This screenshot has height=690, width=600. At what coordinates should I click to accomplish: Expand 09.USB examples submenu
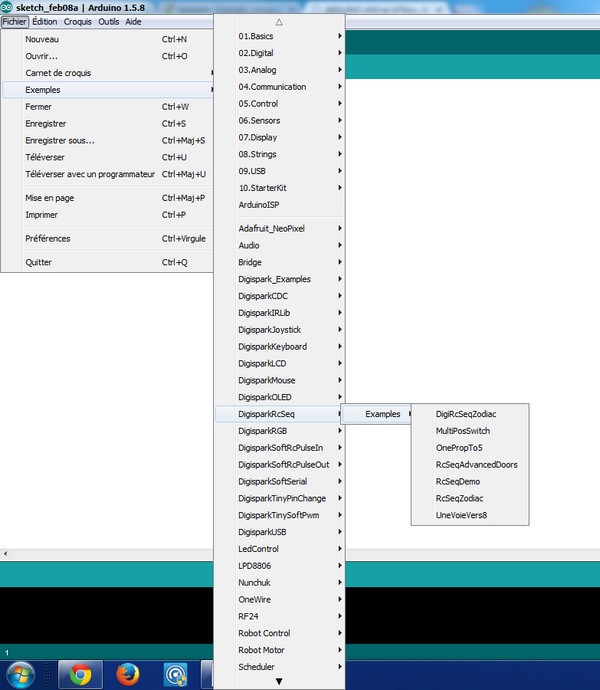coord(280,171)
